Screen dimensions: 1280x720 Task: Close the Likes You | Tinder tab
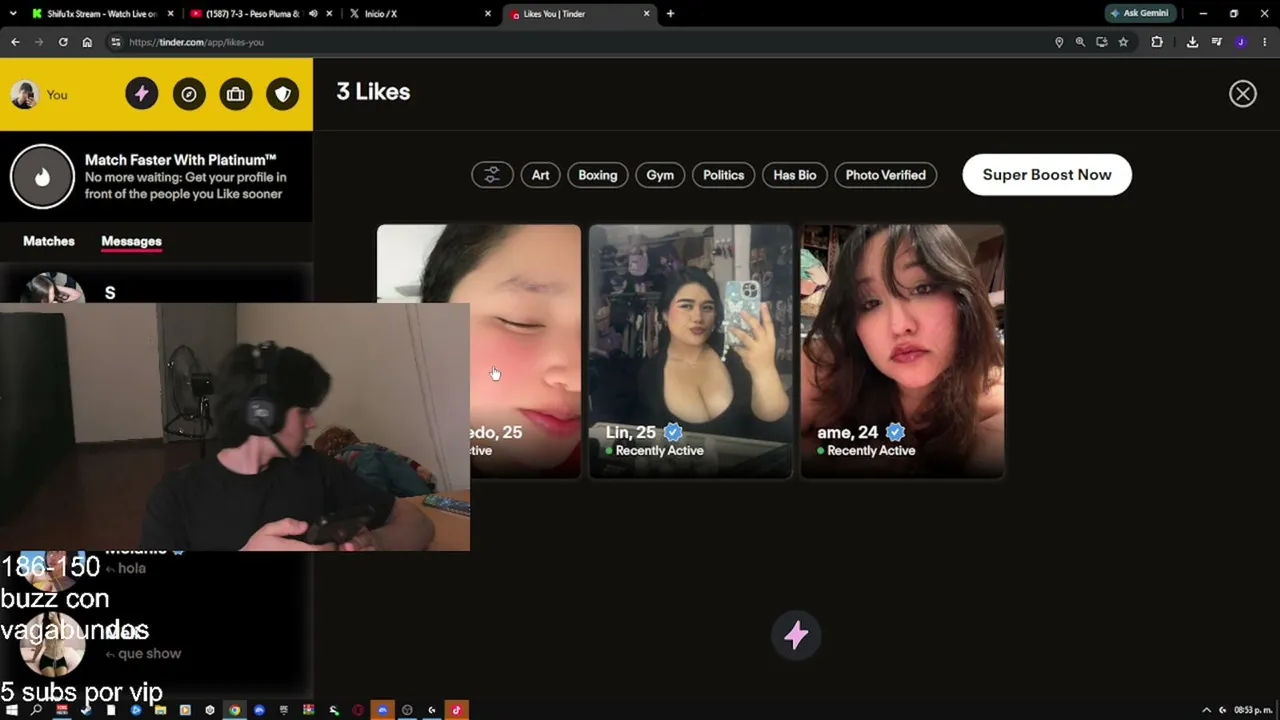pyautogui.click(x=647, y=14)
